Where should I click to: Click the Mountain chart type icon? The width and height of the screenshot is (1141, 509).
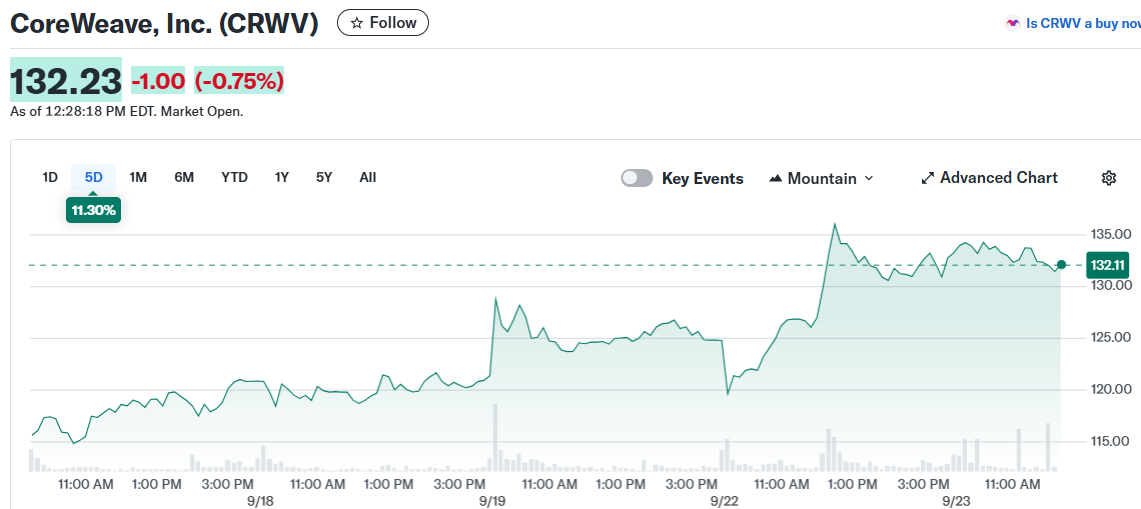click(776, 178)
